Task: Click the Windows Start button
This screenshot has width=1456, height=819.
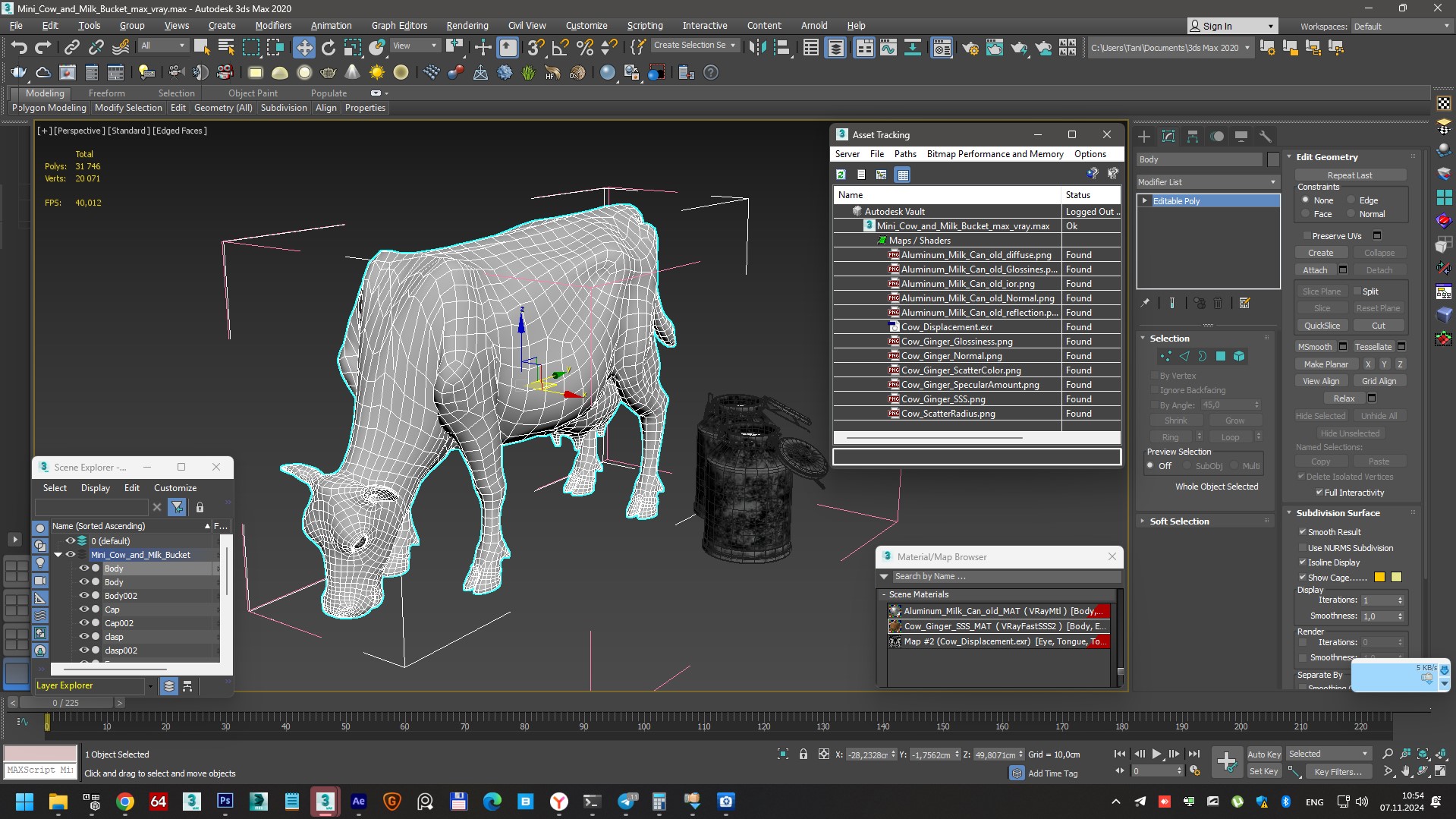Action: [x=25, y=802]
